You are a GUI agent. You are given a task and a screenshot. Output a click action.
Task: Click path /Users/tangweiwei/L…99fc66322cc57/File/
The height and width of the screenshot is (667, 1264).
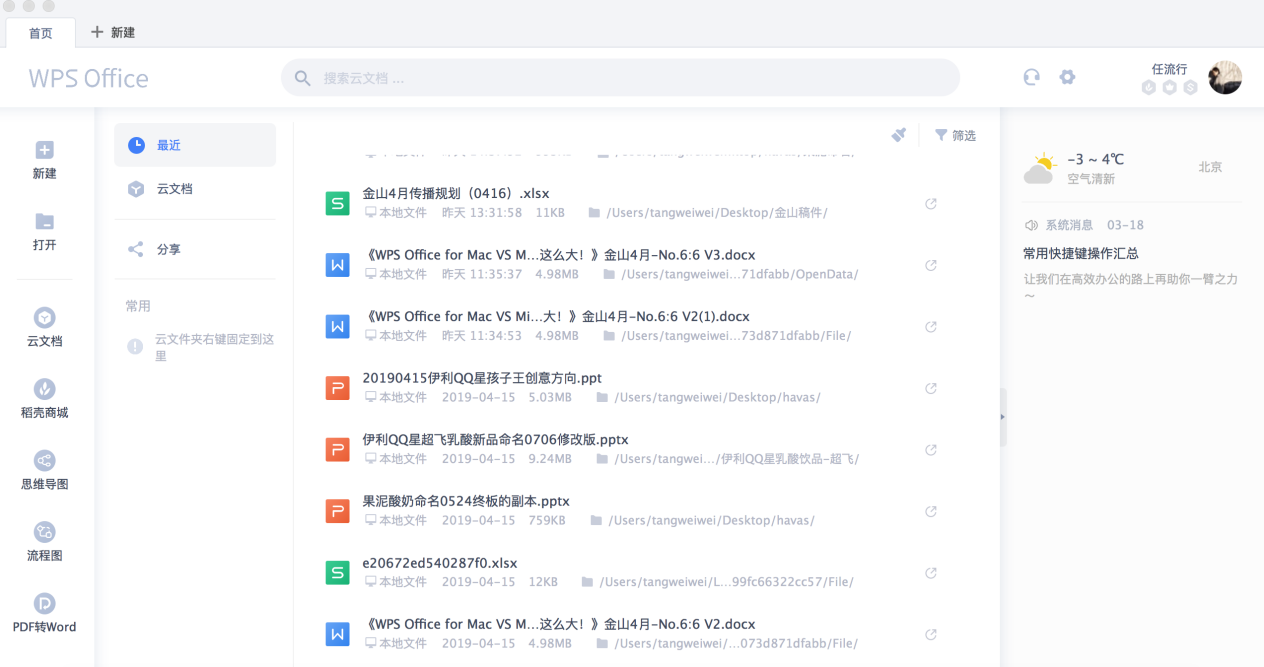[726, 582]
